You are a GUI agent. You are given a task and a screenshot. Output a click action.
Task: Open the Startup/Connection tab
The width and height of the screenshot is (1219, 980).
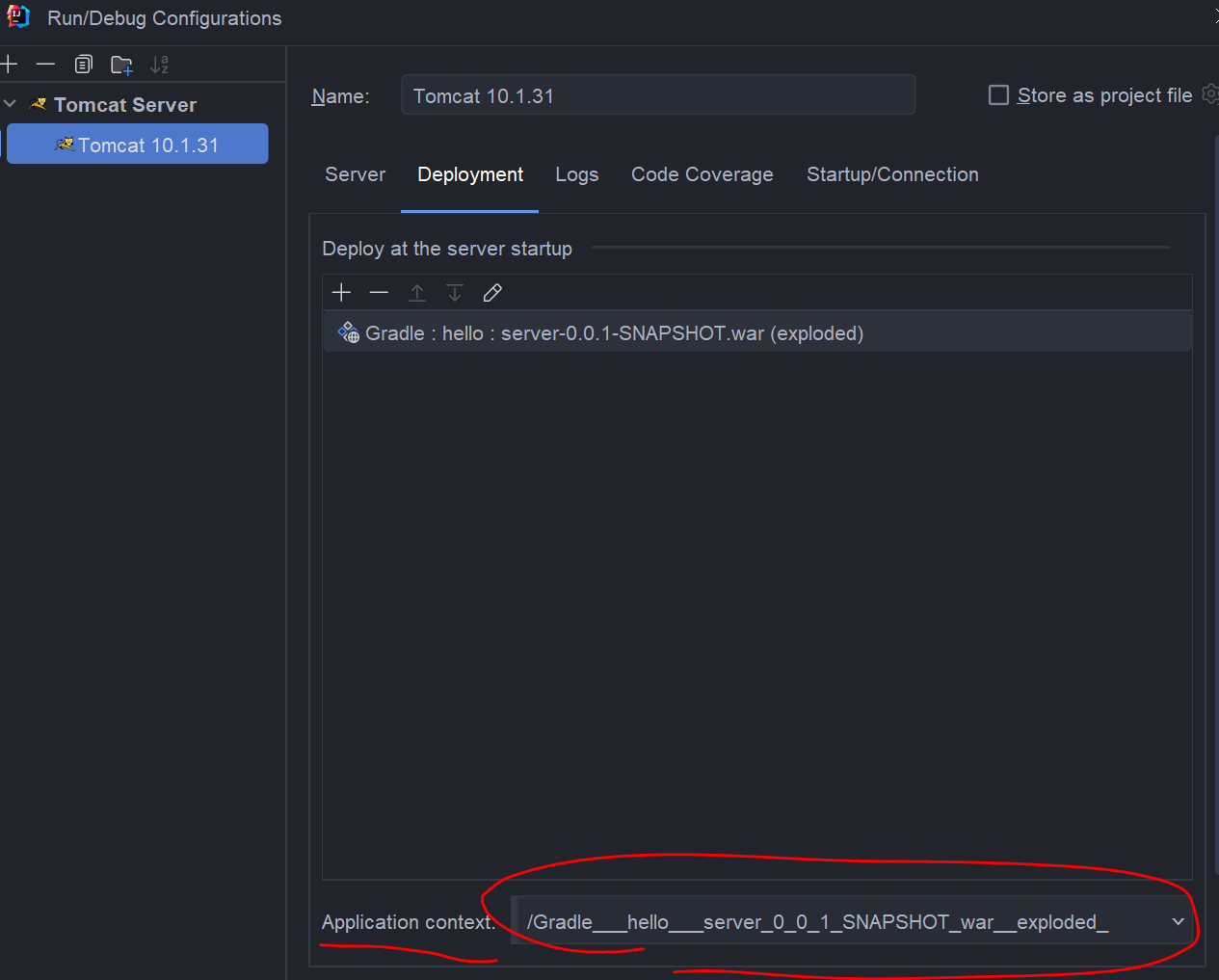coord(892,174)
